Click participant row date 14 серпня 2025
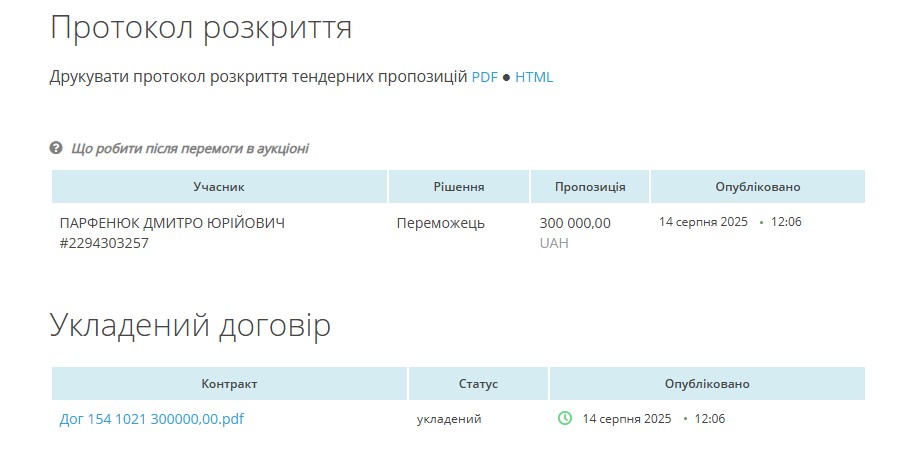 703,222
